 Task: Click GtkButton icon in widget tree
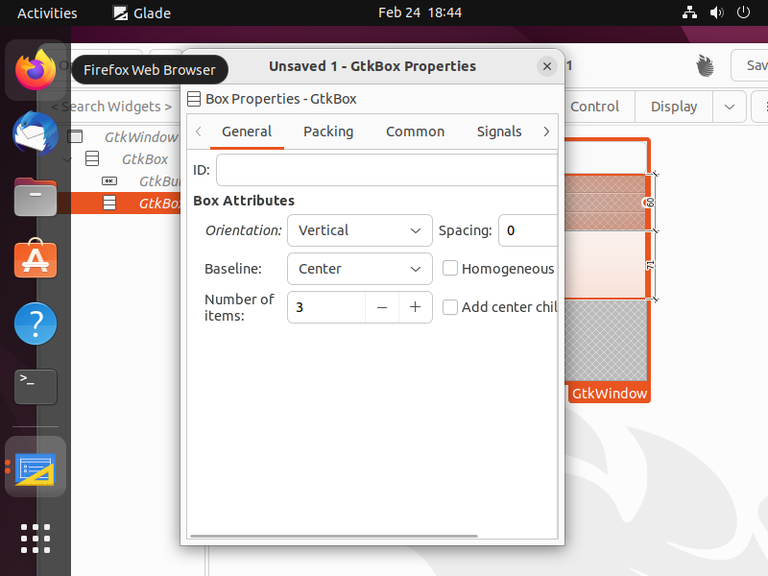[x=109, y=181]
